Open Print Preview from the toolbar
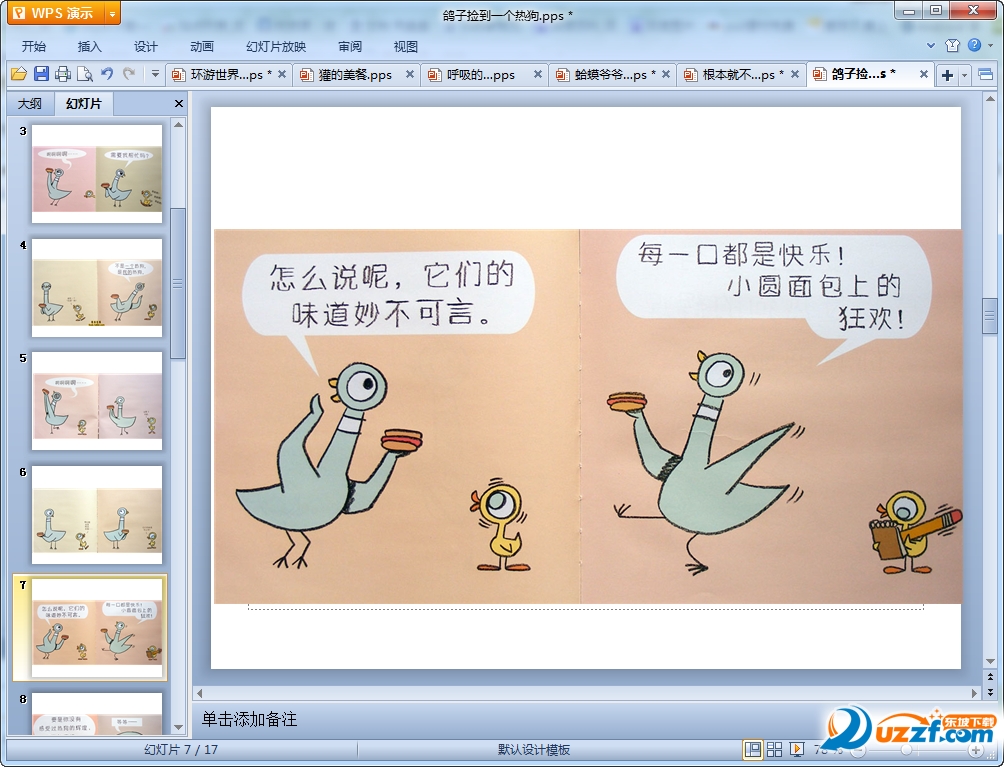The image size is (1004, 767). pyautogui.click(x=85, y=74)
